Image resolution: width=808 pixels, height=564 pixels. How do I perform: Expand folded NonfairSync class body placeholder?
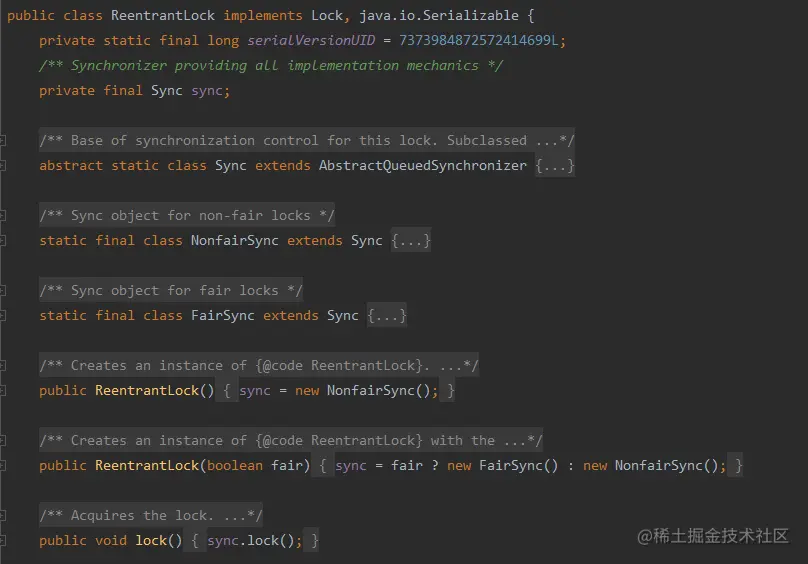(x=411, y=241)
